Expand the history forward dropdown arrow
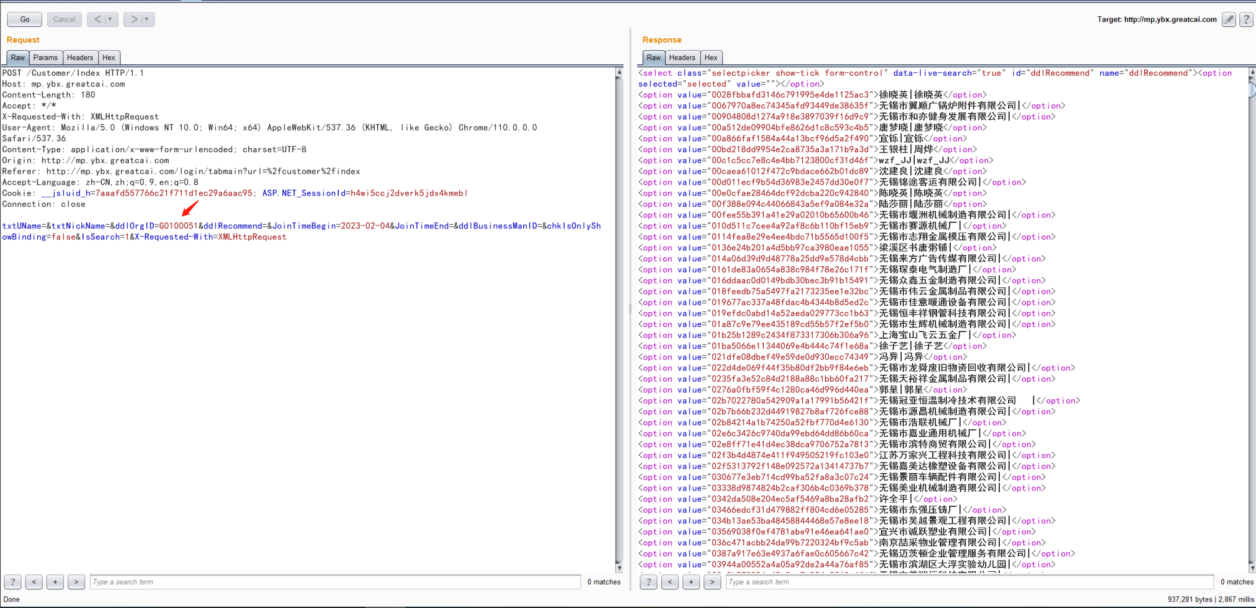Image resolution: width=1256 pixels, height=608 pixels. 146,19
